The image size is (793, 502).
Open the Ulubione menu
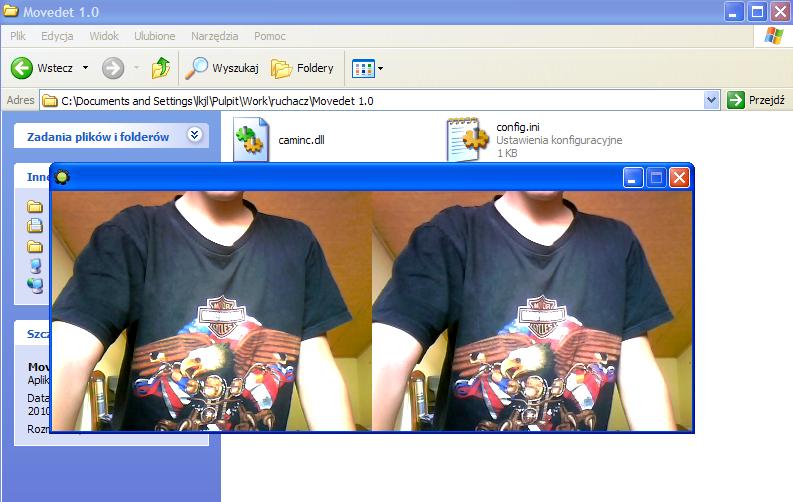pos(154,36)
